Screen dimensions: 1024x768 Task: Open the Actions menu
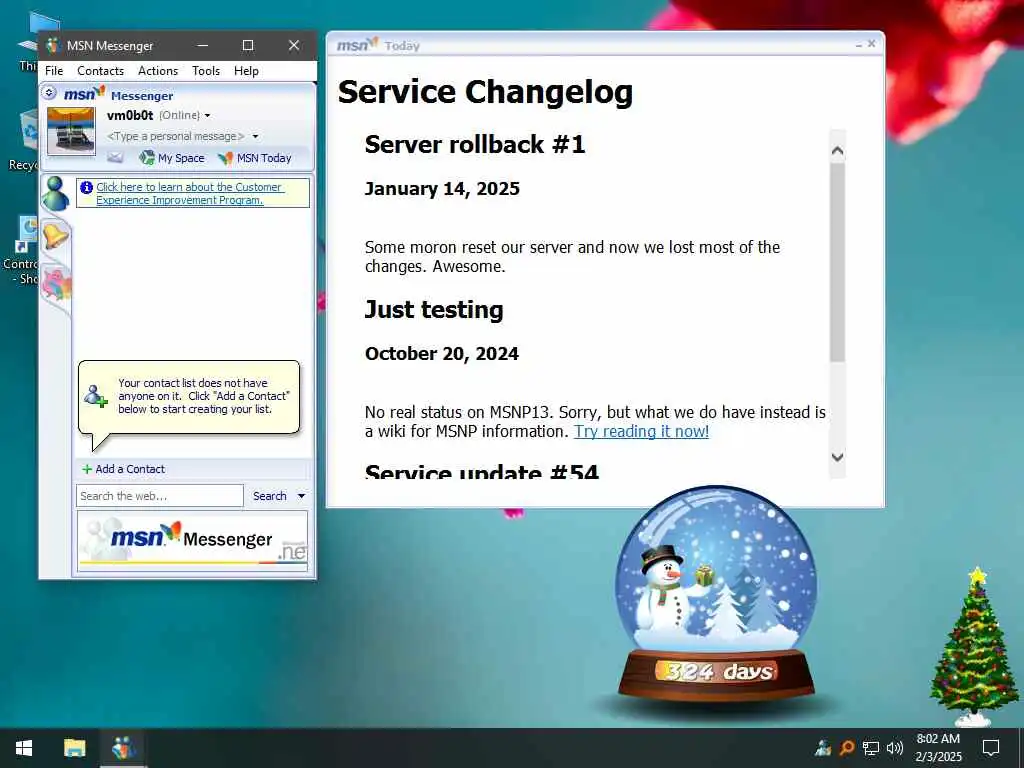coord(158,71)
